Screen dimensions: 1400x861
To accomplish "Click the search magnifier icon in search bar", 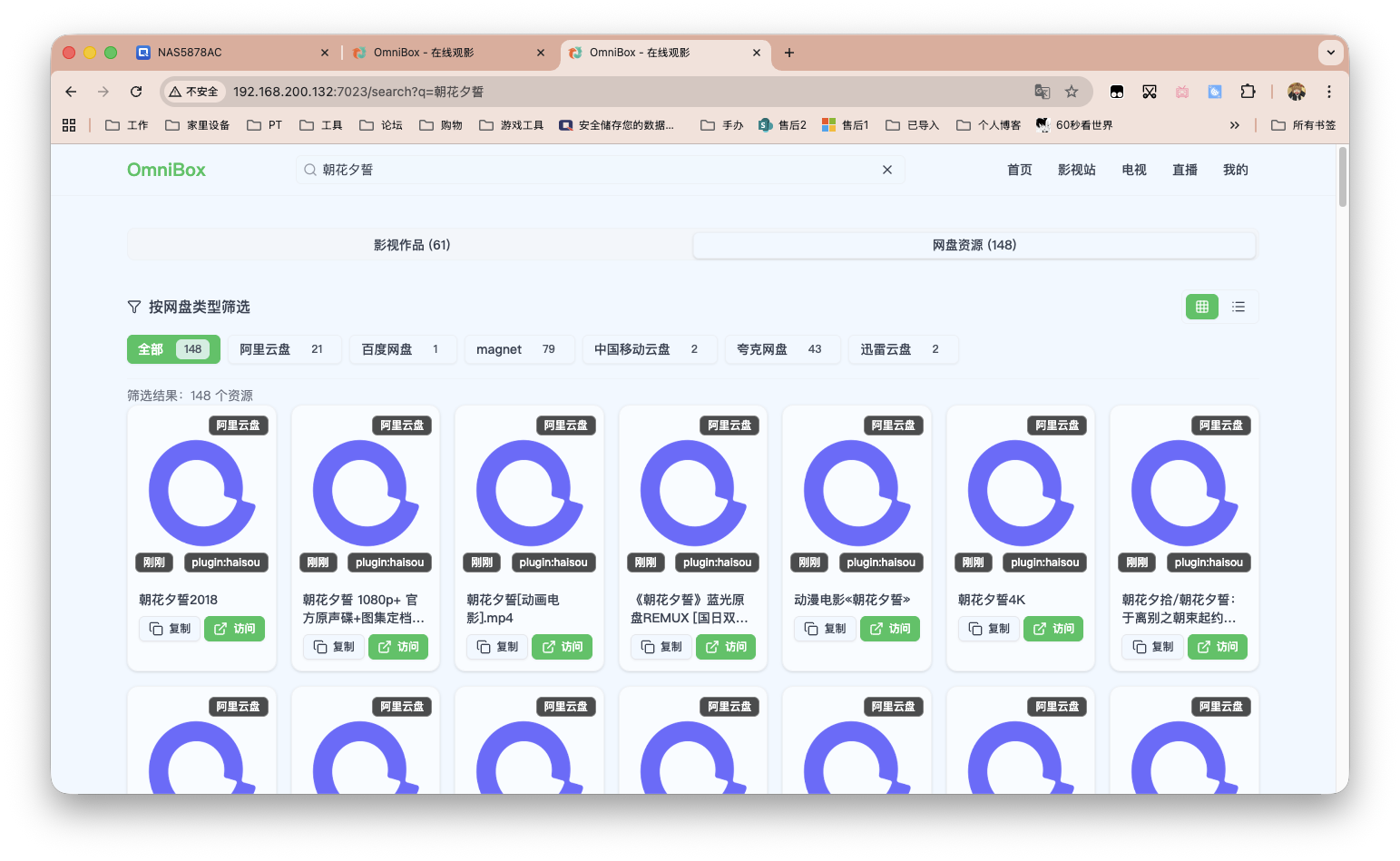I will [308, 170].
